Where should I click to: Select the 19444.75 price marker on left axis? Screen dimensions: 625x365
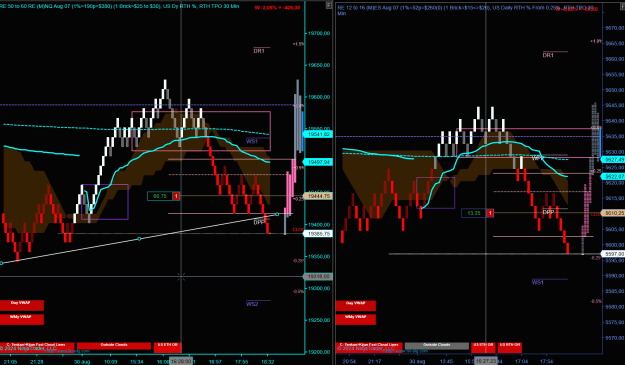(318, 196)
